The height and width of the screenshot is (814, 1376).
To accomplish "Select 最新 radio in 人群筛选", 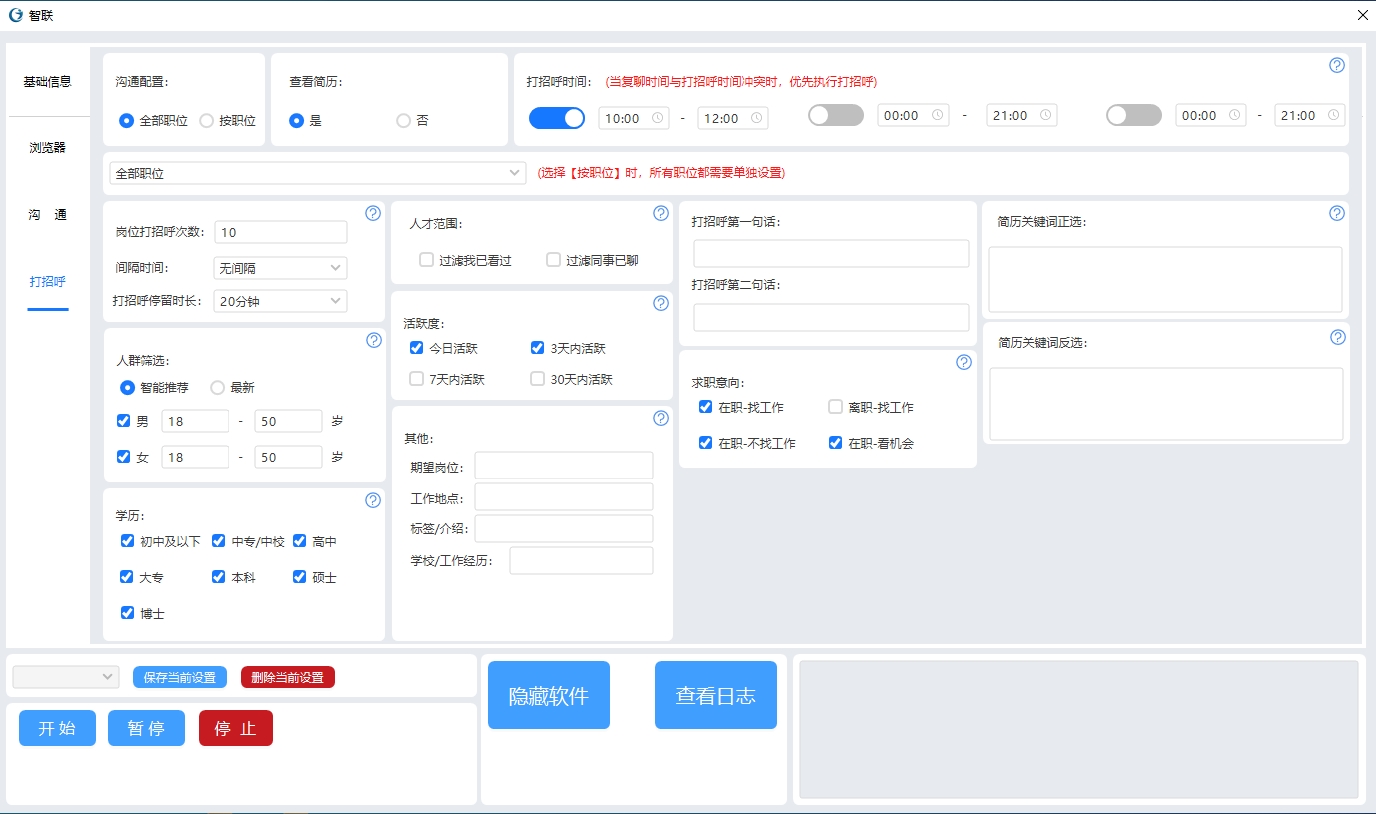I will 232,387.
